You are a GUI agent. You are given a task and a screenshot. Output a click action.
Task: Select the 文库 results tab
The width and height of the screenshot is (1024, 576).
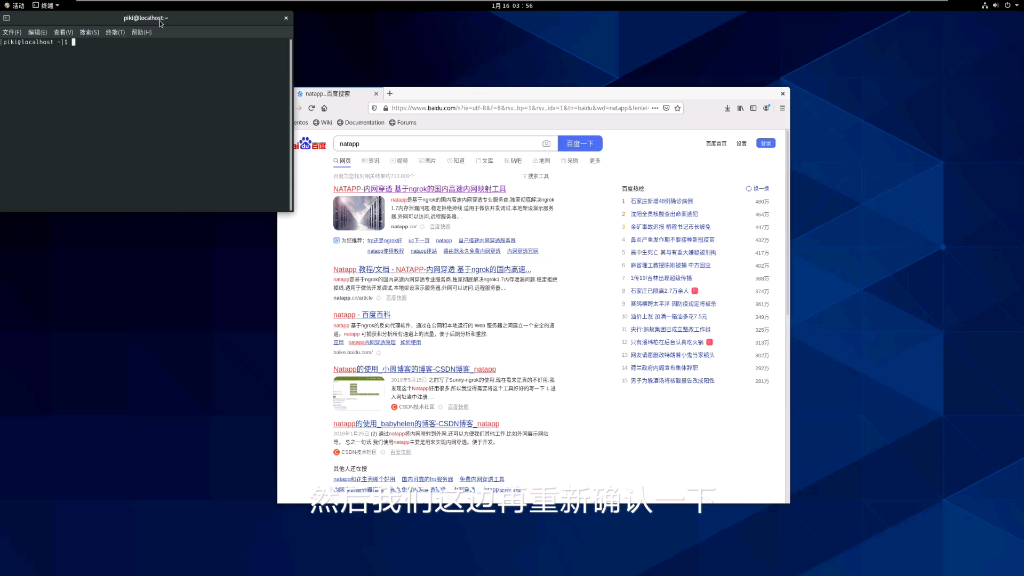click(x=485, y=161)
